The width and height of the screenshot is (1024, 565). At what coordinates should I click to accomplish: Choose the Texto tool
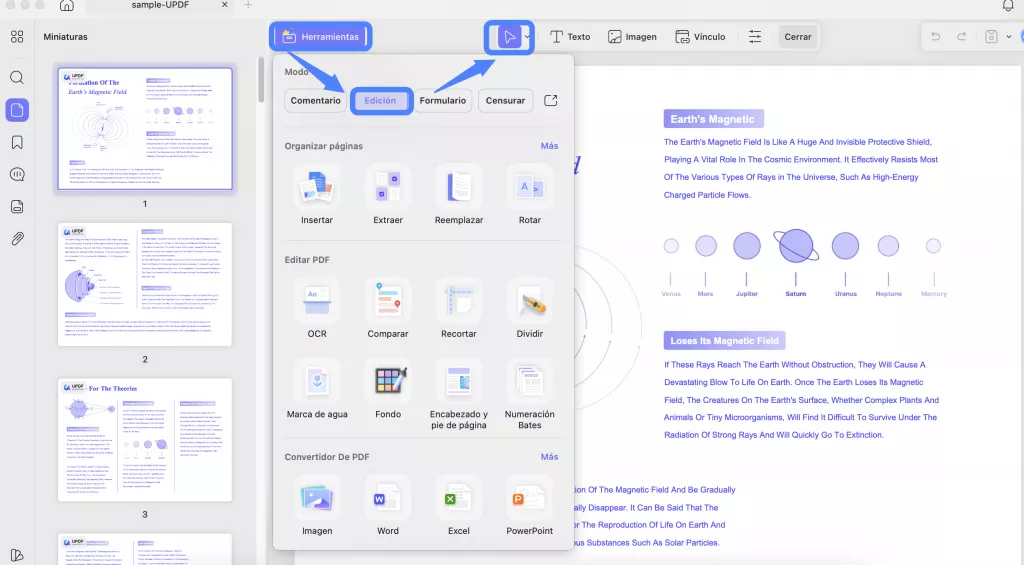pos(570,37)
